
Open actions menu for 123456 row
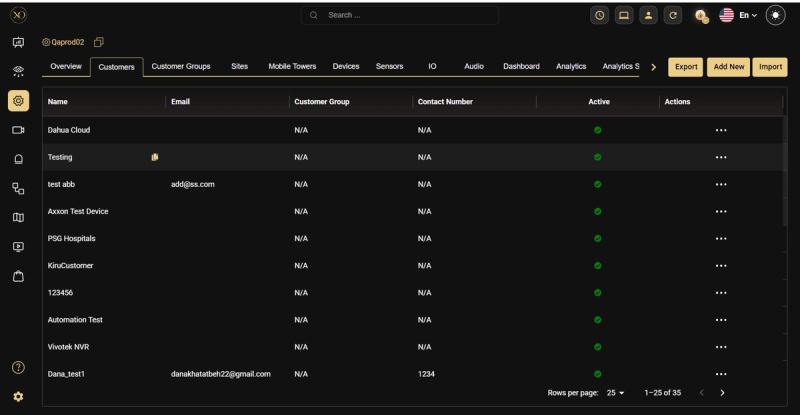pyautogui.click(x=721, y=292)
